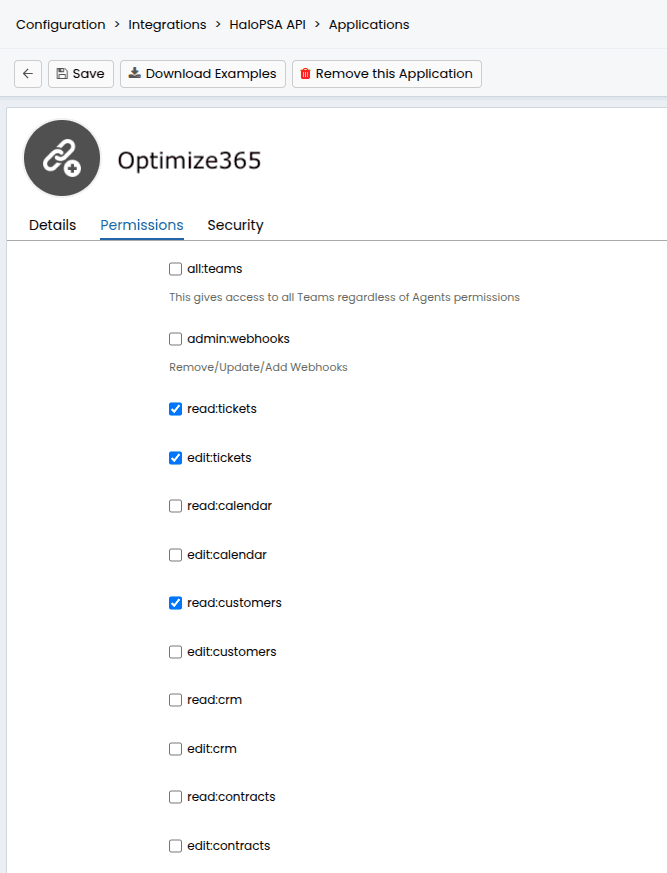
Task: Enable the read:contracts permission
Action: pyautogui.click(x=175, y=797)
